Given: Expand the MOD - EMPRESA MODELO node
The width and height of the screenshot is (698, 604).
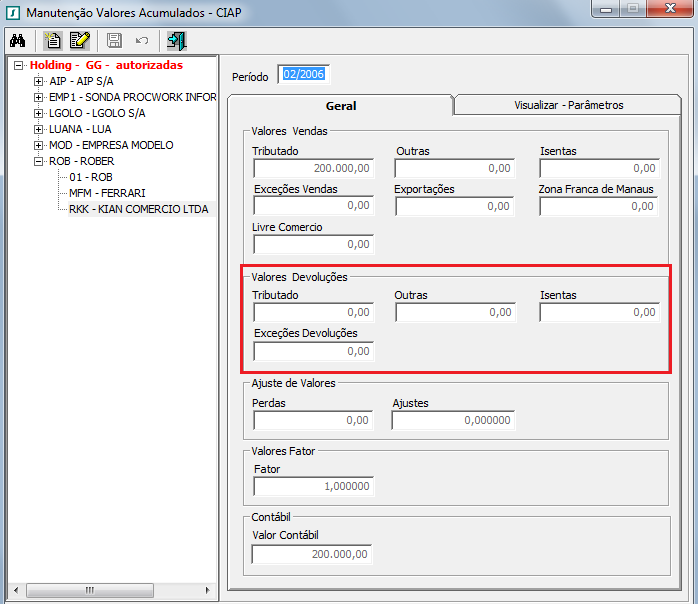Looking at the screenshot, I should 38,145.
